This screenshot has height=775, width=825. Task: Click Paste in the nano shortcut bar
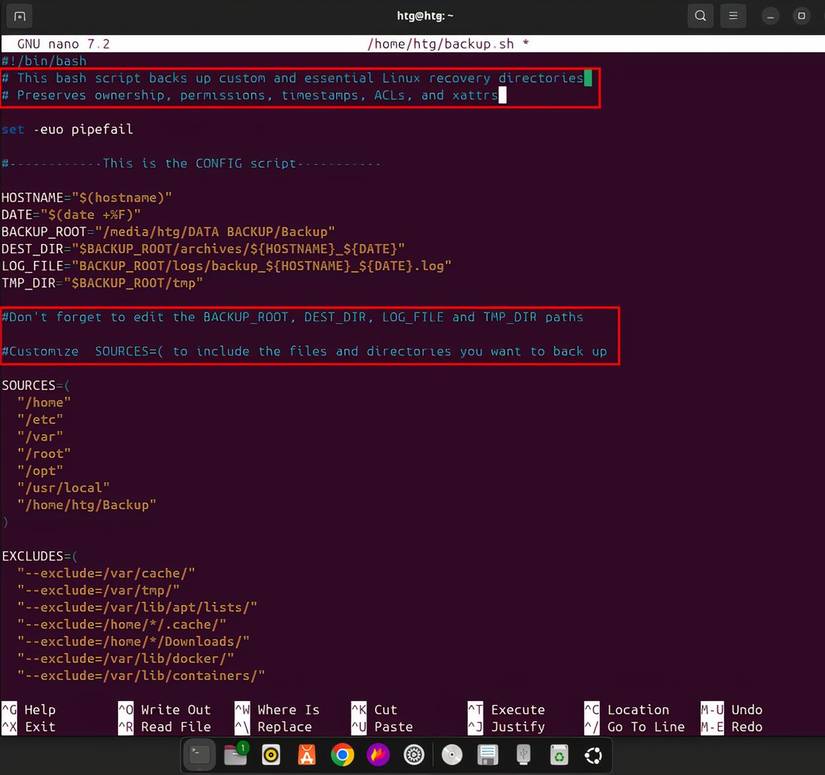tap(390, 727)
